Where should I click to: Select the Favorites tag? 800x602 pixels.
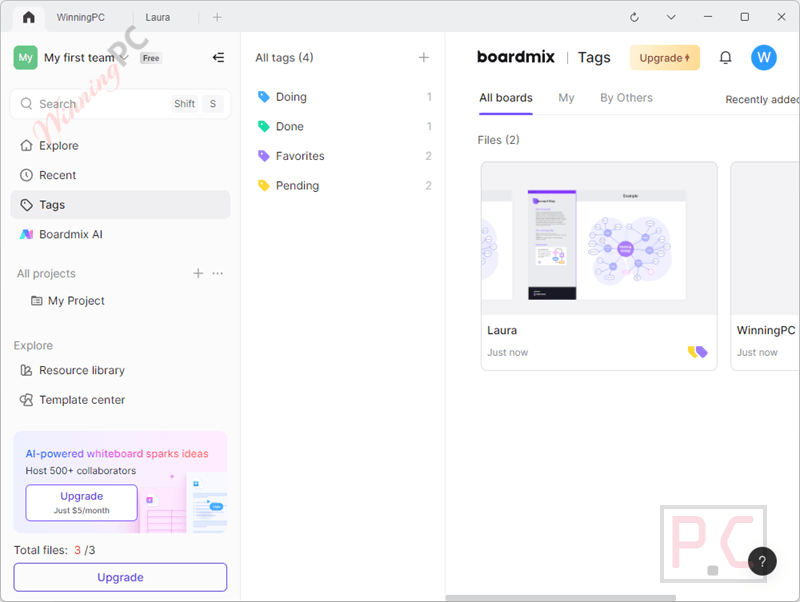coord(345,156)
